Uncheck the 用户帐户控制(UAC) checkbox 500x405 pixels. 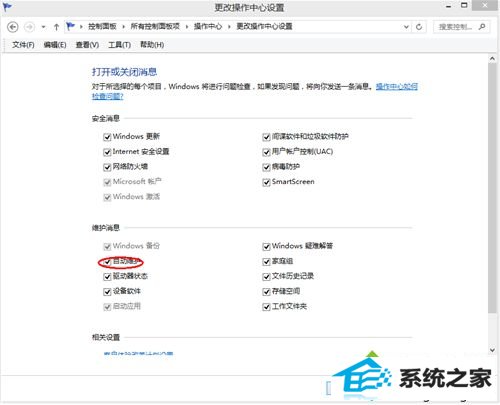point(266,152)
